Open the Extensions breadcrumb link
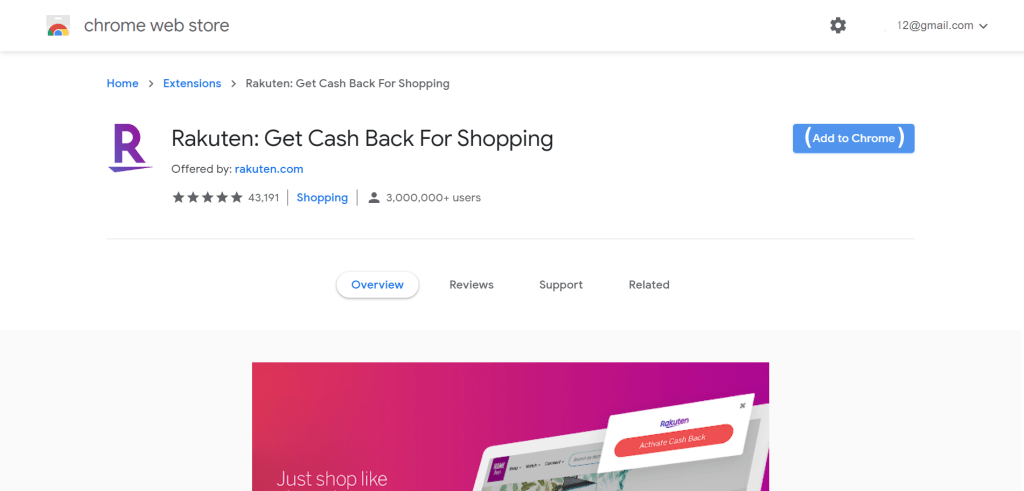The width and height of the screenshot is (1024, 491). coord(192,84)
